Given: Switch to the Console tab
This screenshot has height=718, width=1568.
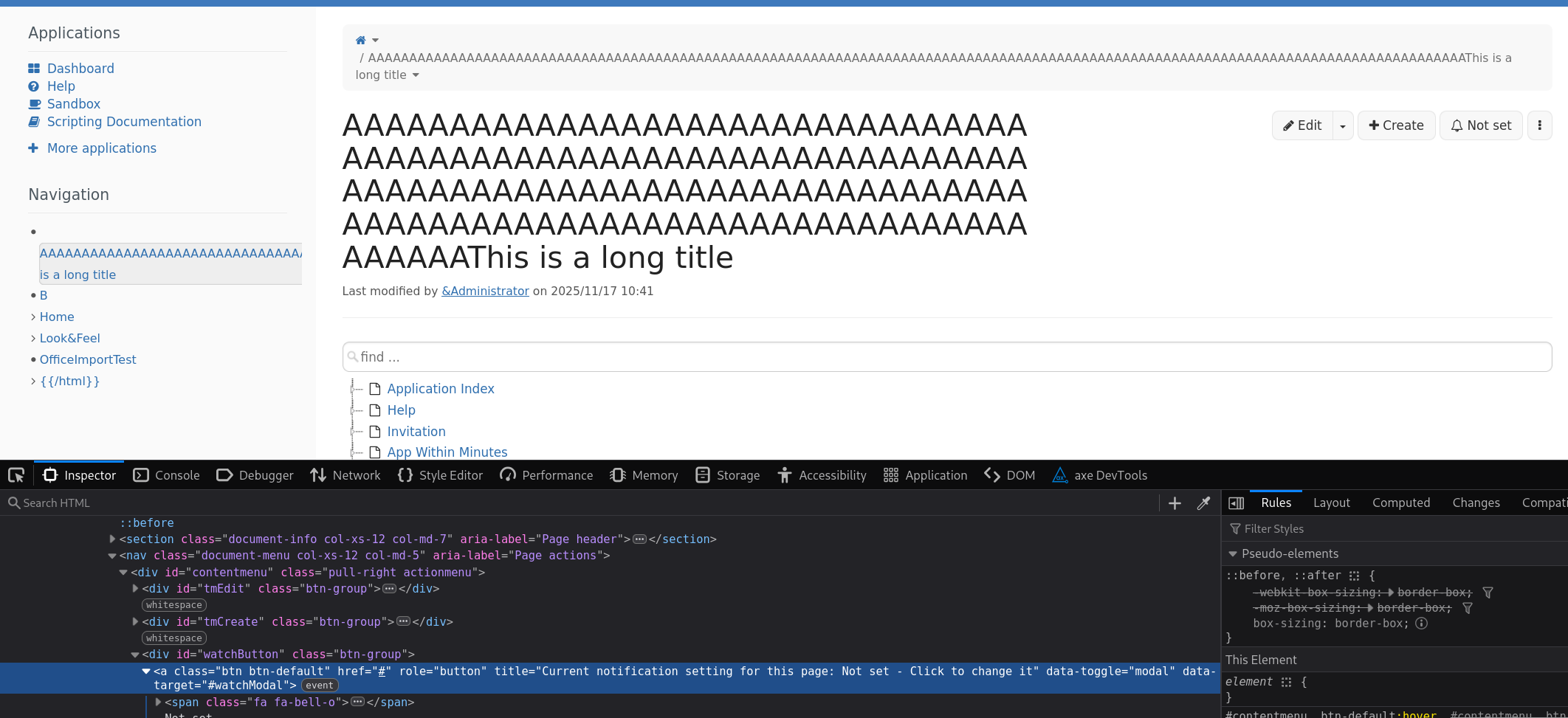Looking at the screenshot, I should [x=167, y=475].
